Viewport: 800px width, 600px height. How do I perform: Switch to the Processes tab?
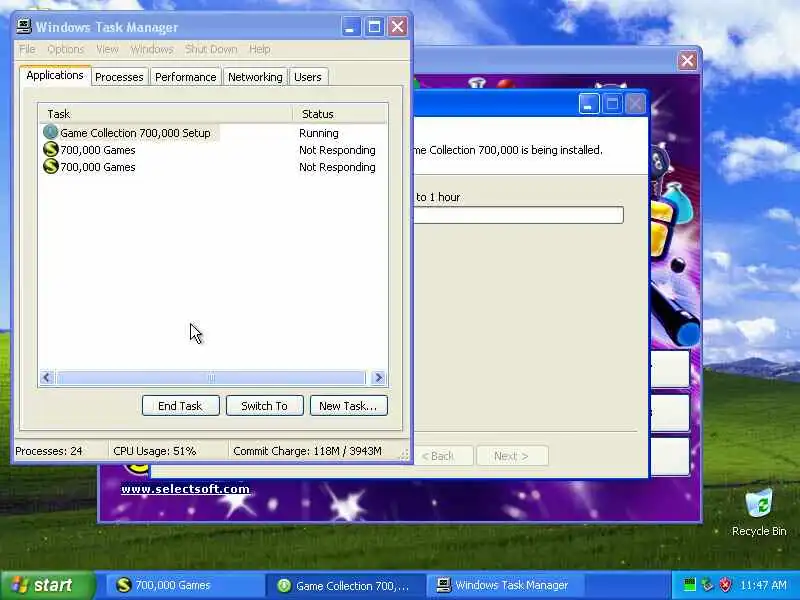pos(119,77)
